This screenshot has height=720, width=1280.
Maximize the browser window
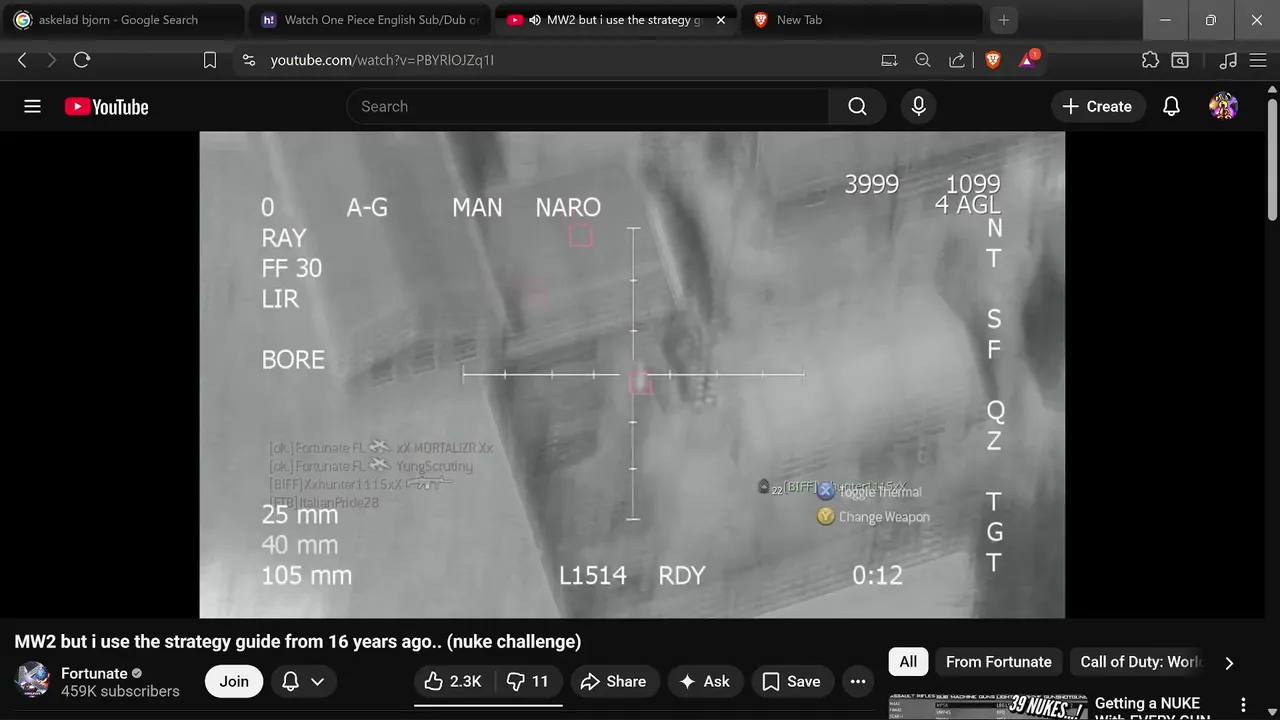tap(1211, 20)
